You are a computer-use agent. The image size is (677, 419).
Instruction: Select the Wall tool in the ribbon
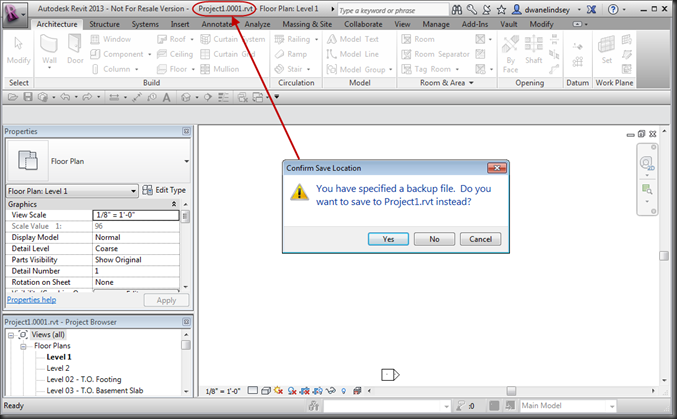pyautogui.click(x=49, y=51)
